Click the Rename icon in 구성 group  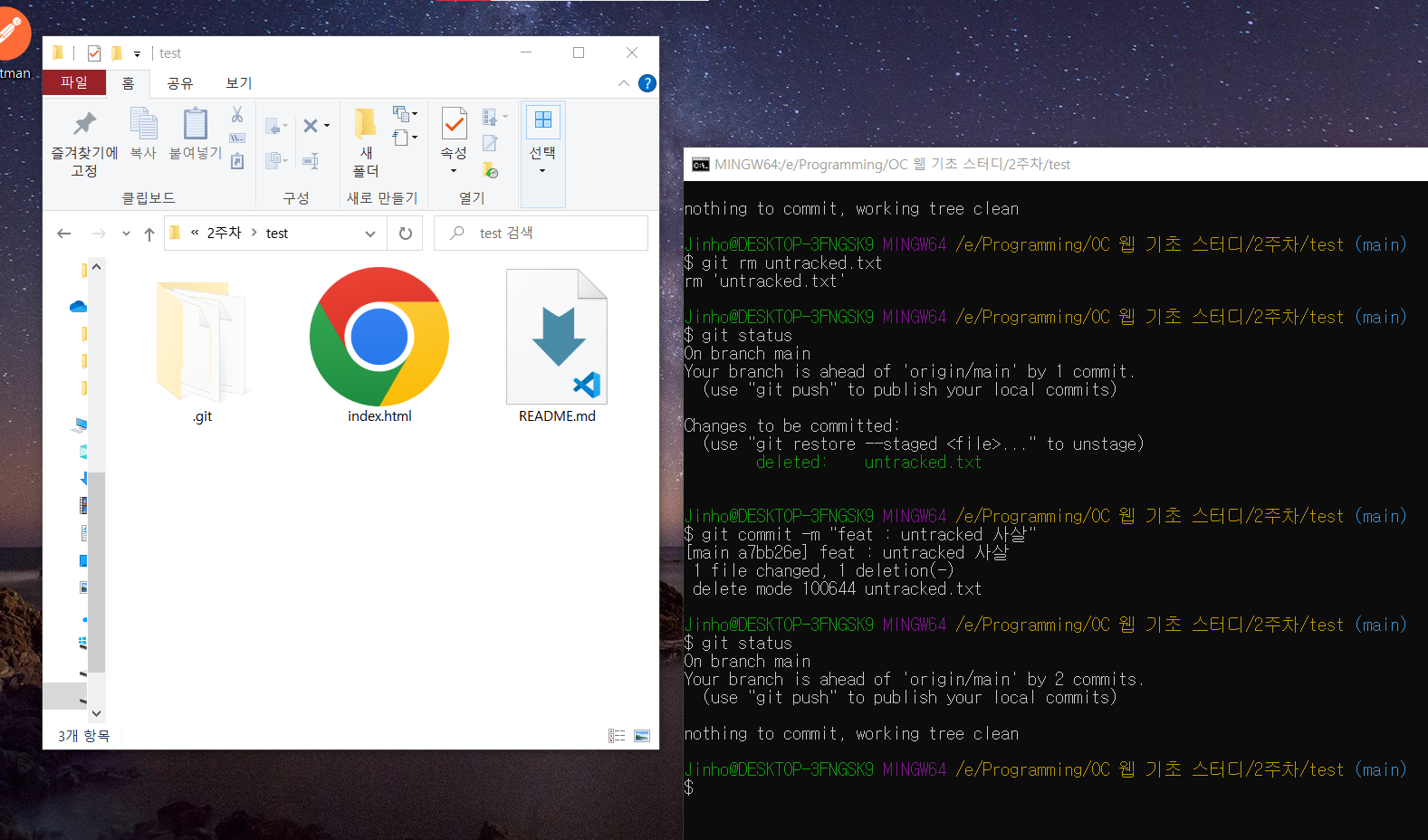[311, 161]
